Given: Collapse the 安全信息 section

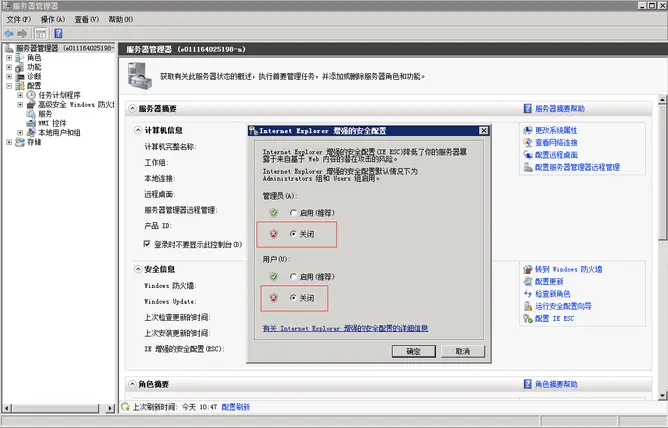Looking at the screenshot, I should pos(138,269).
